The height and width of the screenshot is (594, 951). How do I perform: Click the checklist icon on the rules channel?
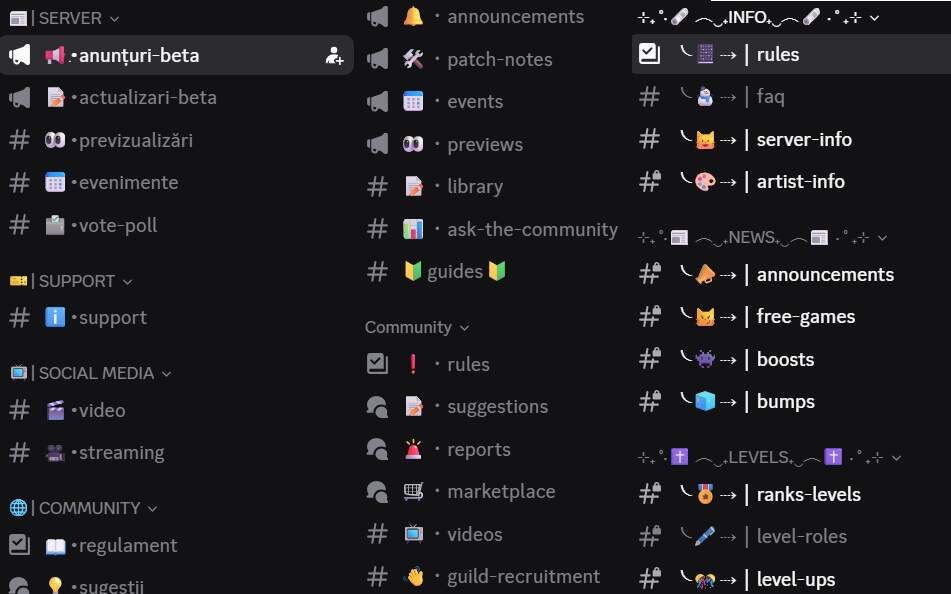click(x=648, y=54)
